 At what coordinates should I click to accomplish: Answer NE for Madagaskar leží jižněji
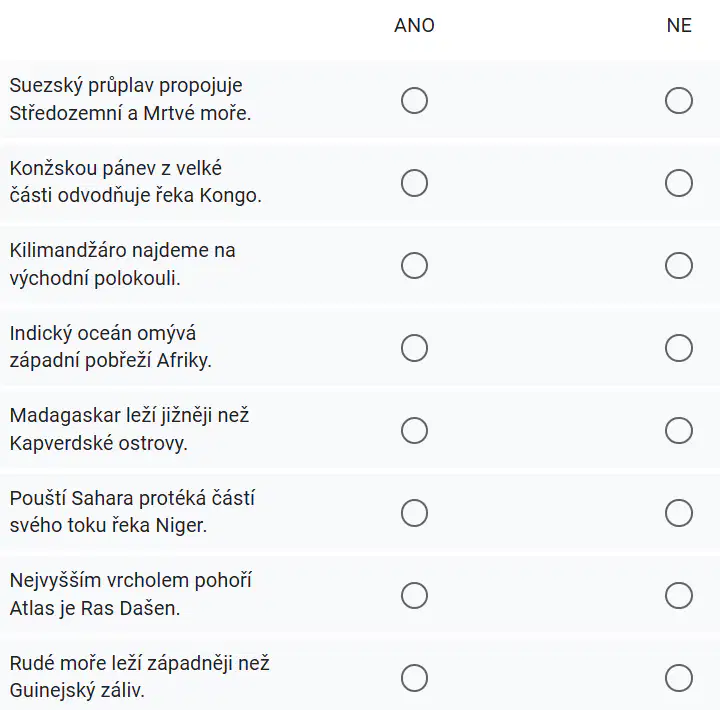point(679,430)
